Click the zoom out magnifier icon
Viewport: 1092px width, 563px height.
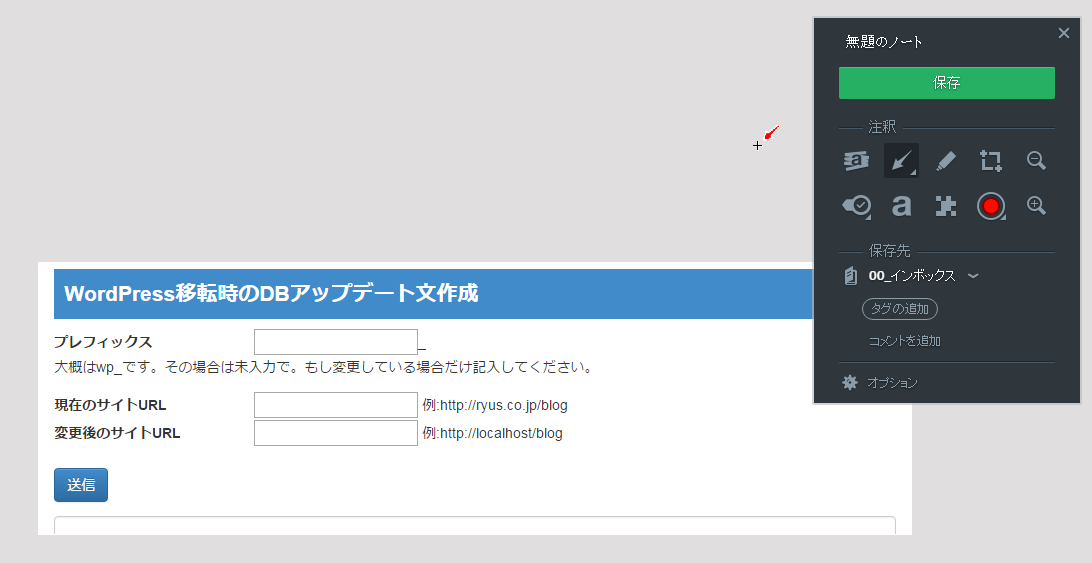click(1036, 160)
